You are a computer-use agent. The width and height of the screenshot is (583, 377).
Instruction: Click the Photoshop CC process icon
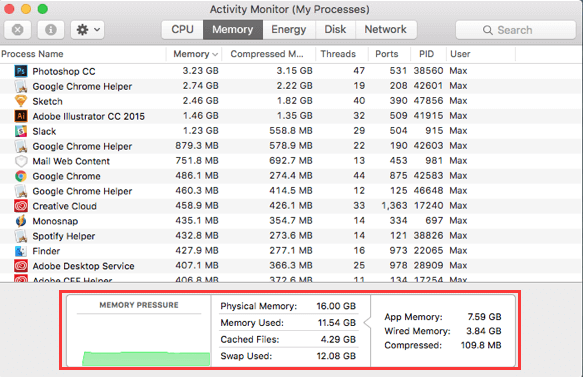[21, 71]
